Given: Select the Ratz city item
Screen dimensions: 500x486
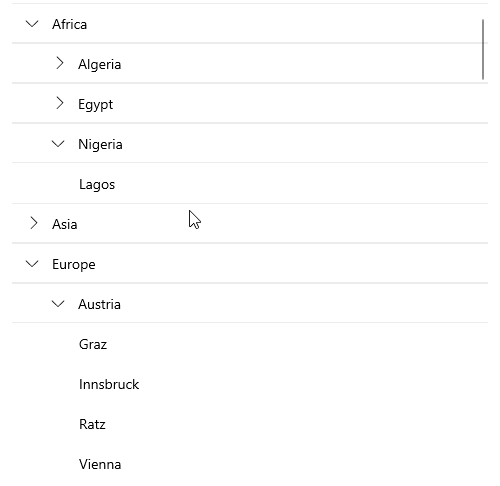Looking at the screenshot, I should coord(92,424).
